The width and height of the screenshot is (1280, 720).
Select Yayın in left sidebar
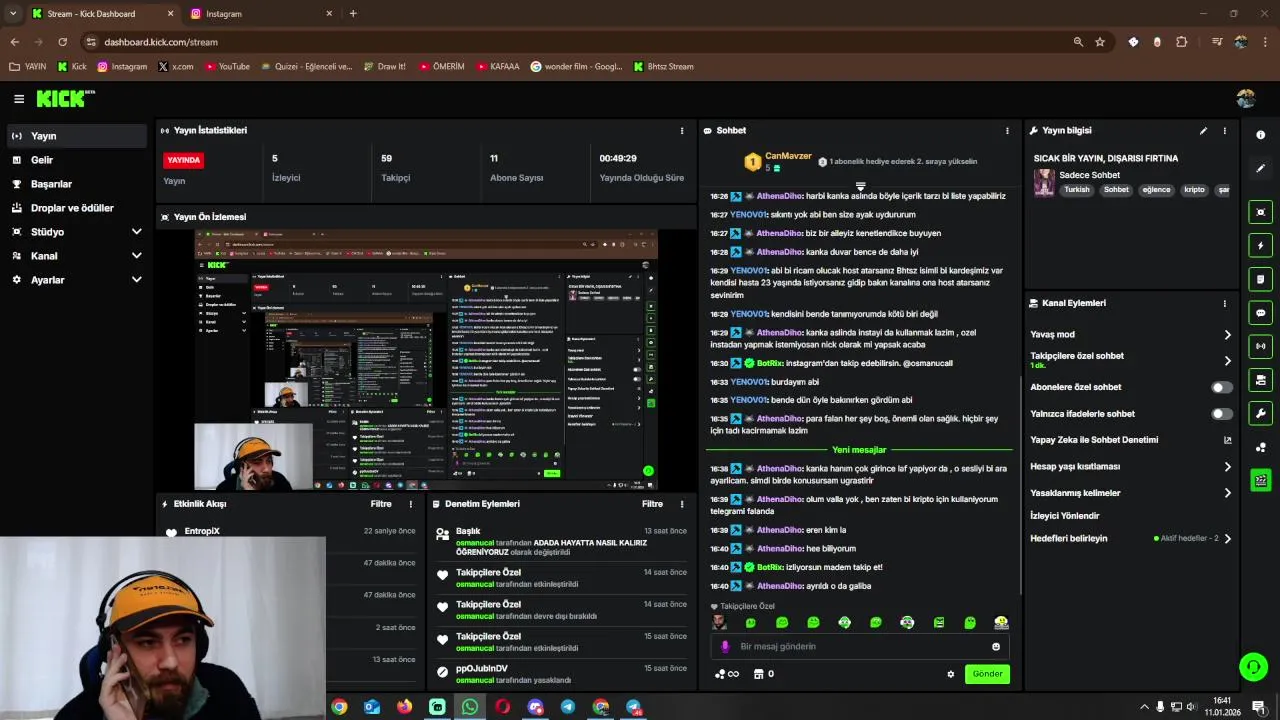(76, 136)
